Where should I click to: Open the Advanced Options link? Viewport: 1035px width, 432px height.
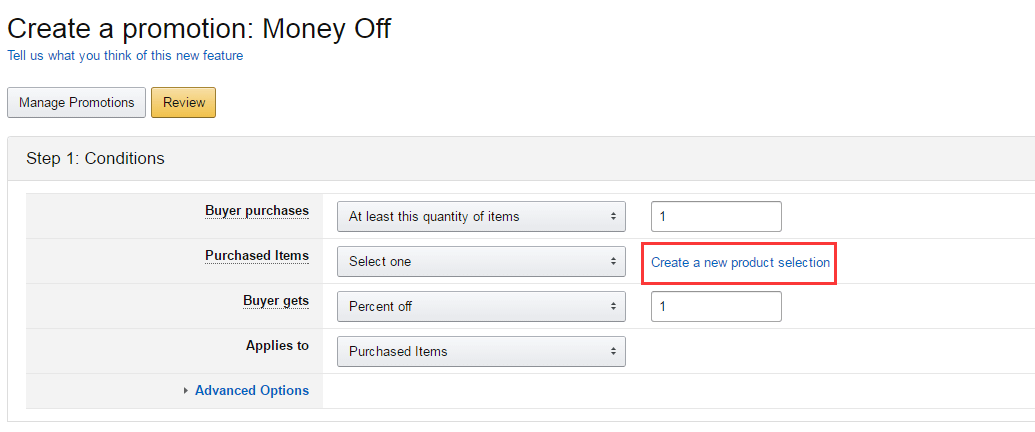click(x=252, y=391)
